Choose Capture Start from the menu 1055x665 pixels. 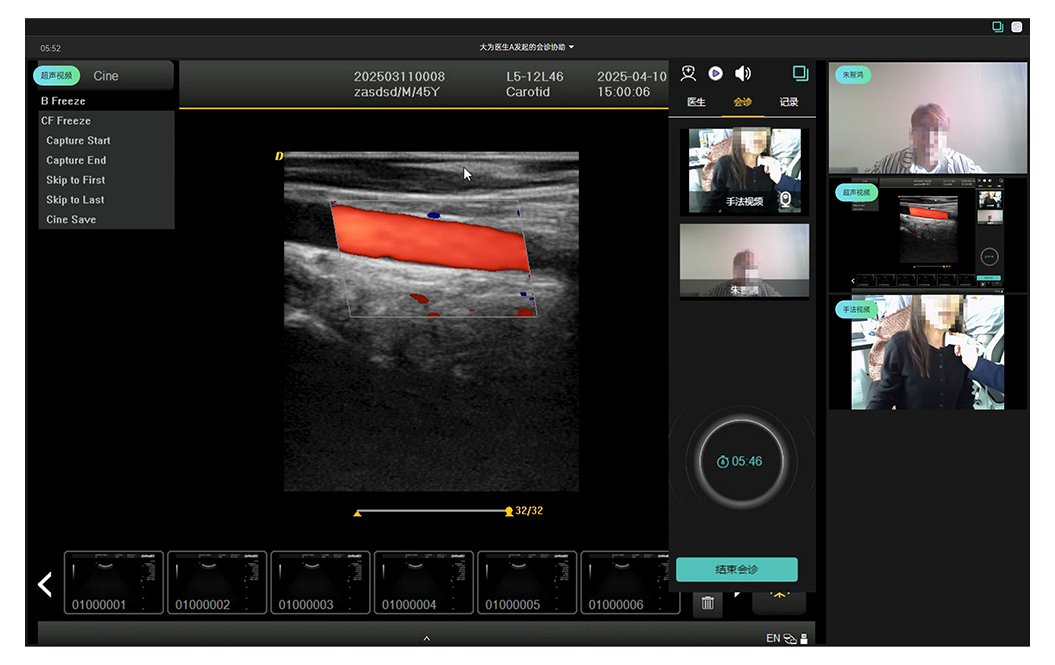click(78, 141)
